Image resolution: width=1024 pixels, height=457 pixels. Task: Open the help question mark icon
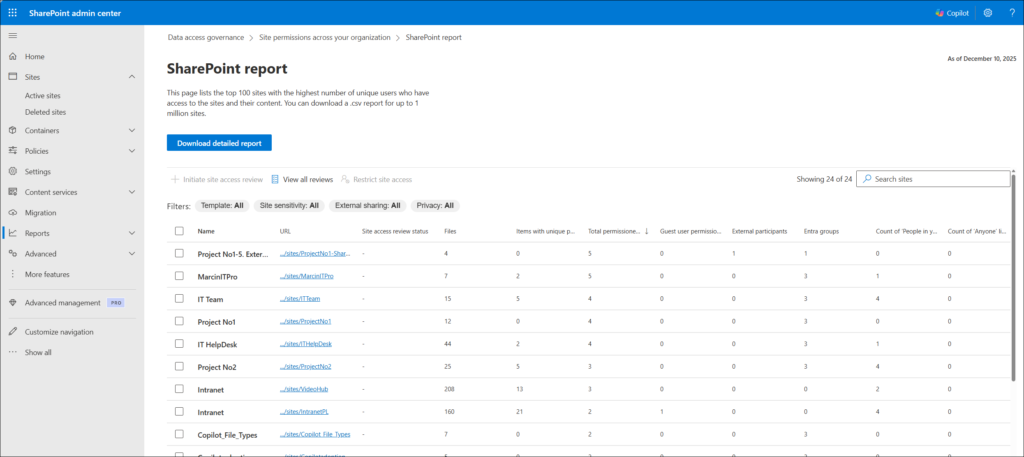(1010, 12)
